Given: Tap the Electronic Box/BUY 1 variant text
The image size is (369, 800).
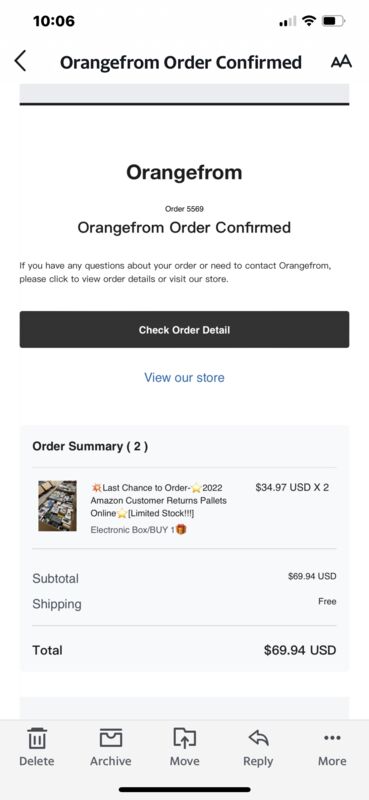Looking at the screenshot, I should tap(138, 530).
